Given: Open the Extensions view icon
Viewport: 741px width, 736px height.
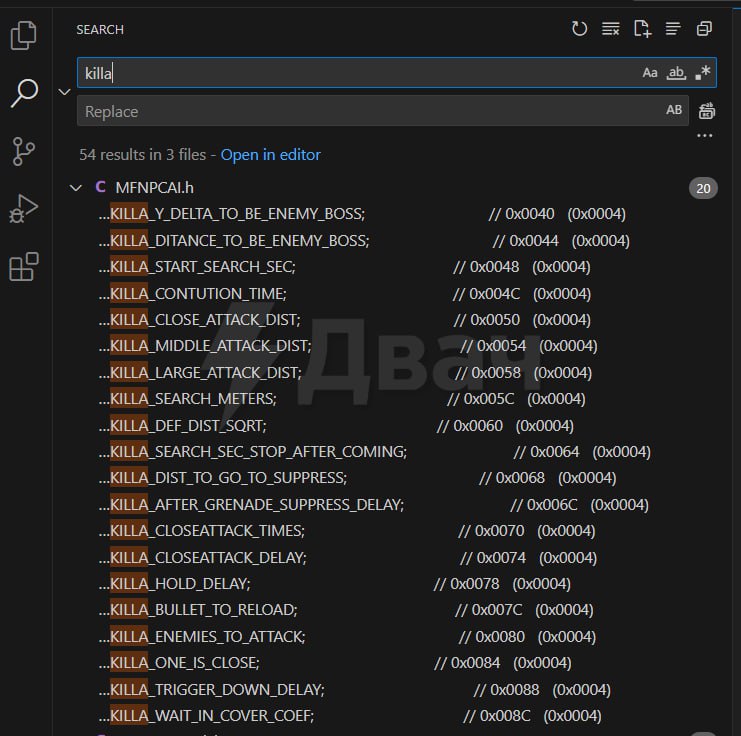Looking at the screenshot, I should point(23,267).
